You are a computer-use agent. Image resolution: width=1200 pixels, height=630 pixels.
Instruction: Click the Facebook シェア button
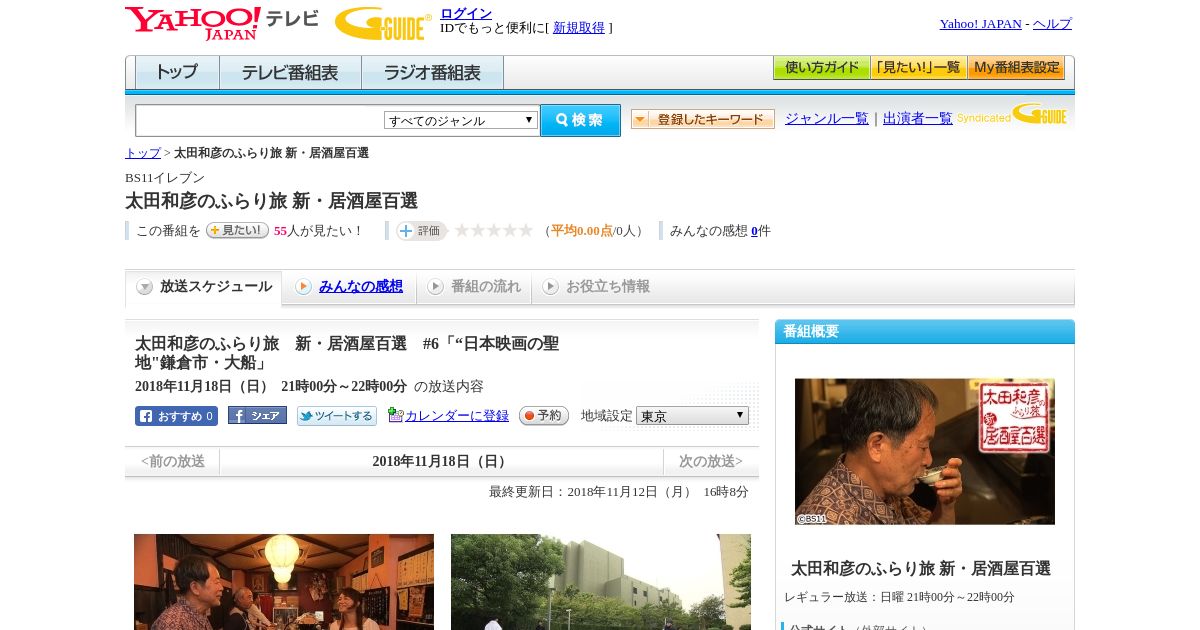point(257,415)
